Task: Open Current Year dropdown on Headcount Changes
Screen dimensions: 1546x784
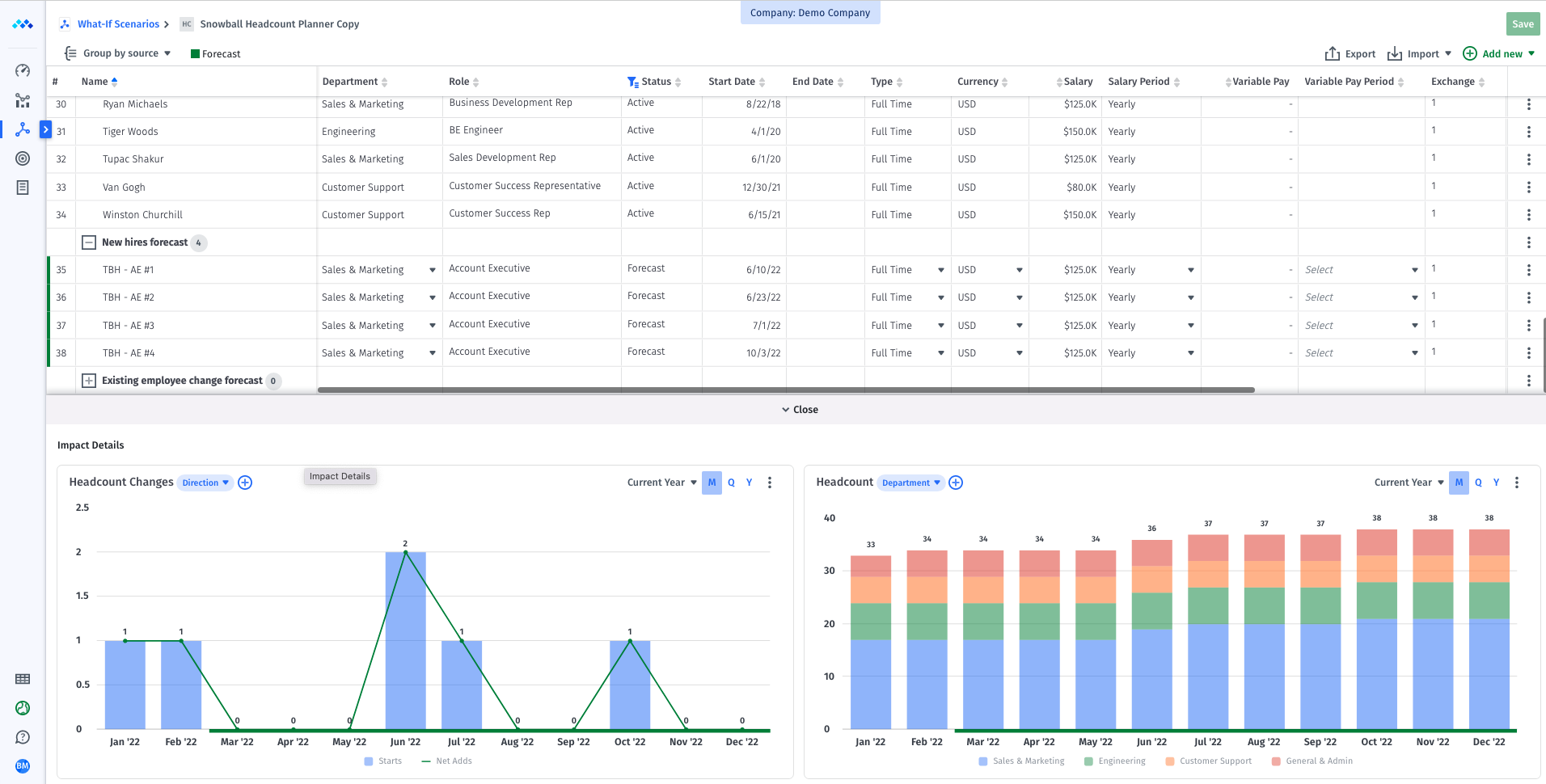Action: coord(662,483)
